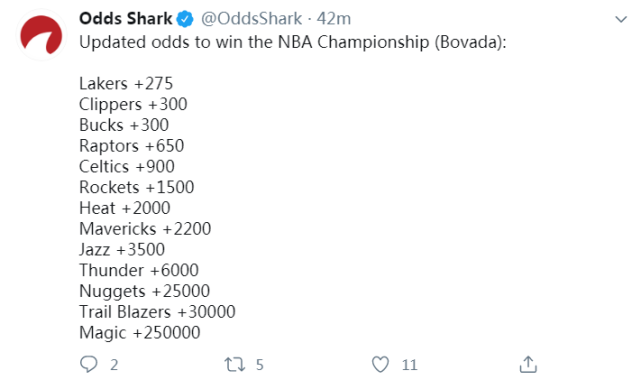This screenshot has height=380, width=641.
Task: Click the "Updated odds to win" headline text
Action: pyautogui.click(x=162, y=42)
